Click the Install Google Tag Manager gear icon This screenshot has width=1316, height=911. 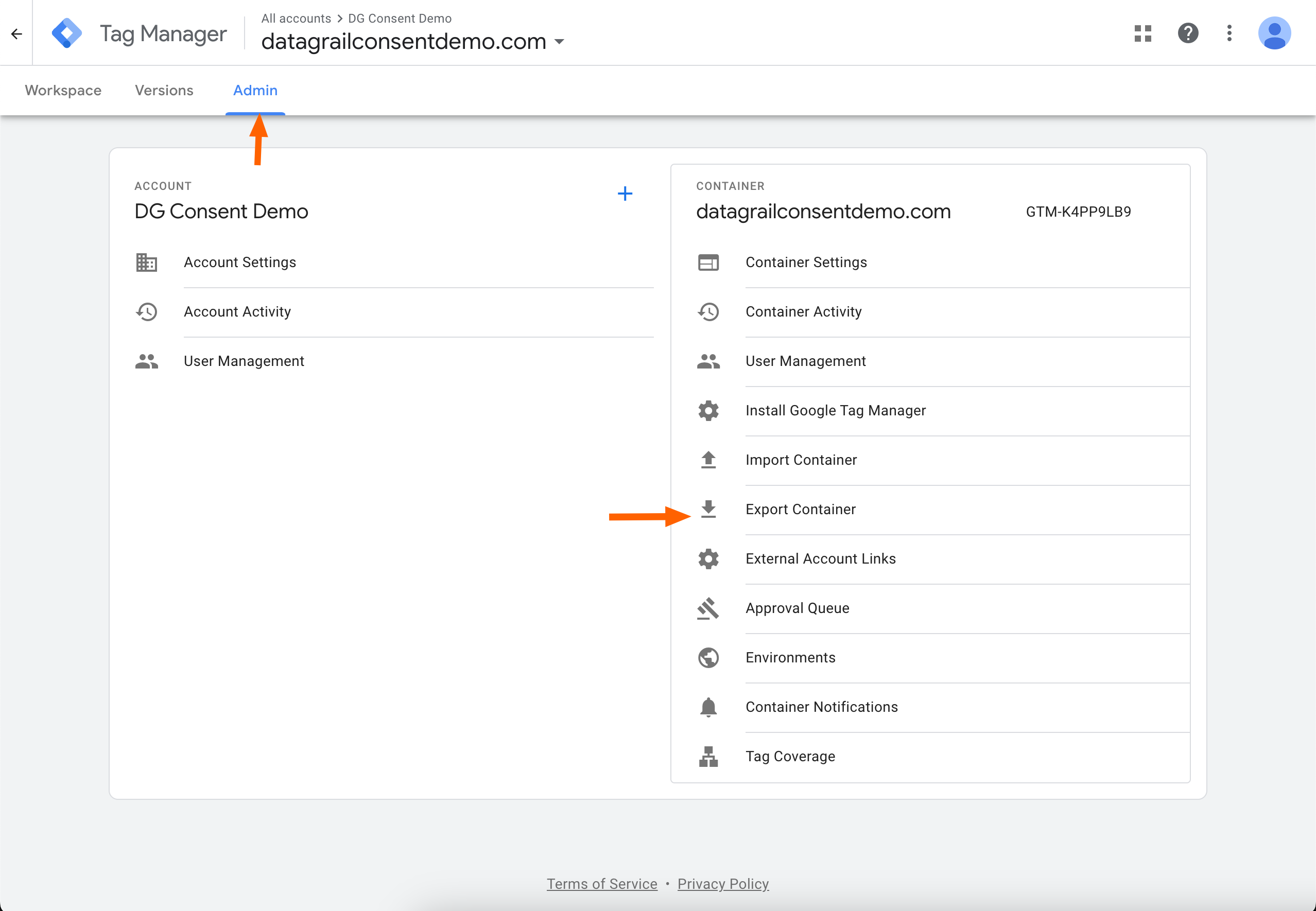708,410
